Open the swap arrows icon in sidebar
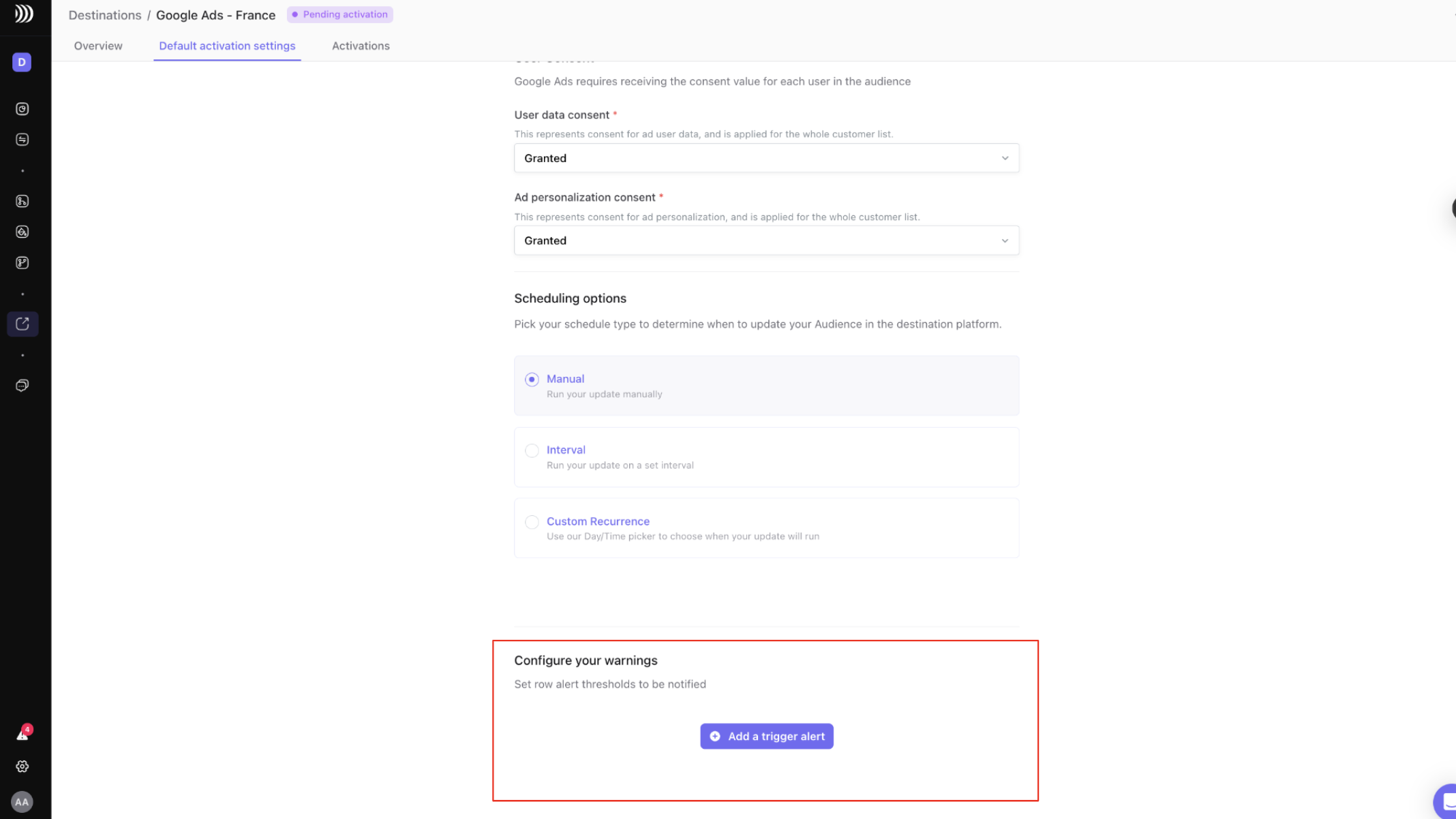The height and width of the screenshot is (819, 1456). point(22,140)
